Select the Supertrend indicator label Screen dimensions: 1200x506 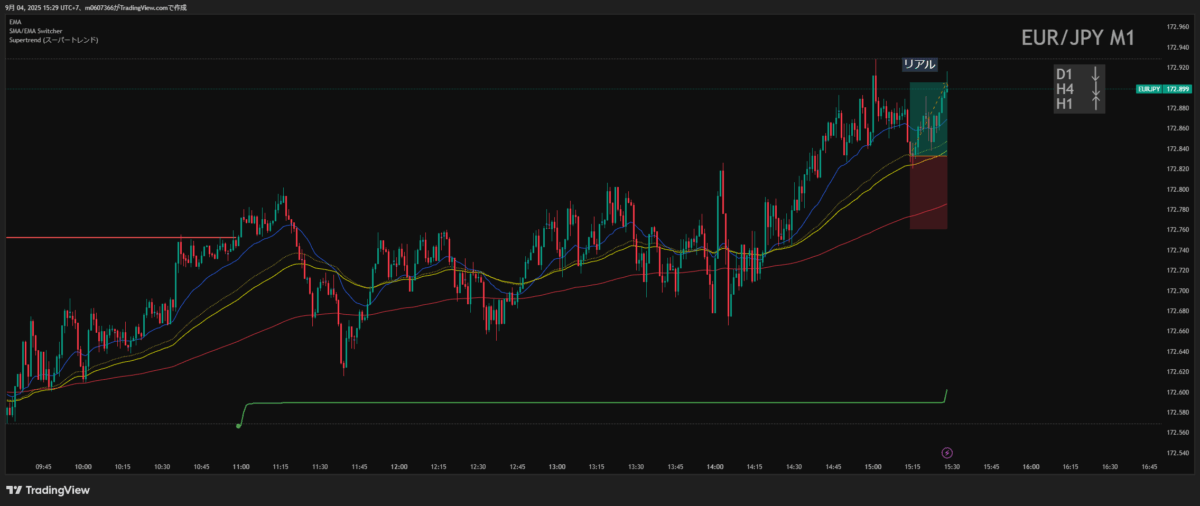[x=48, y=39]
